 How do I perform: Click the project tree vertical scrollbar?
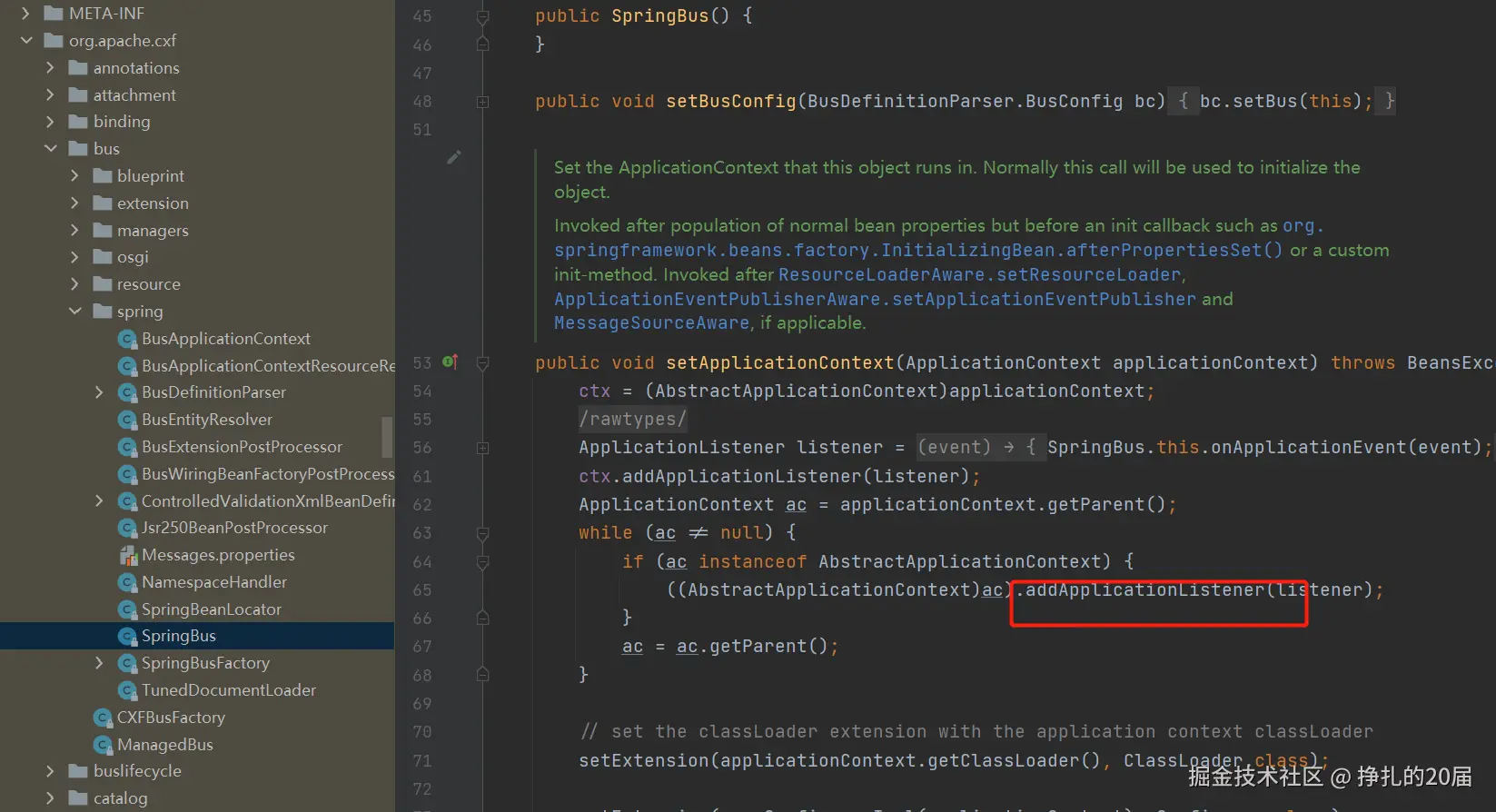[388, 437]
